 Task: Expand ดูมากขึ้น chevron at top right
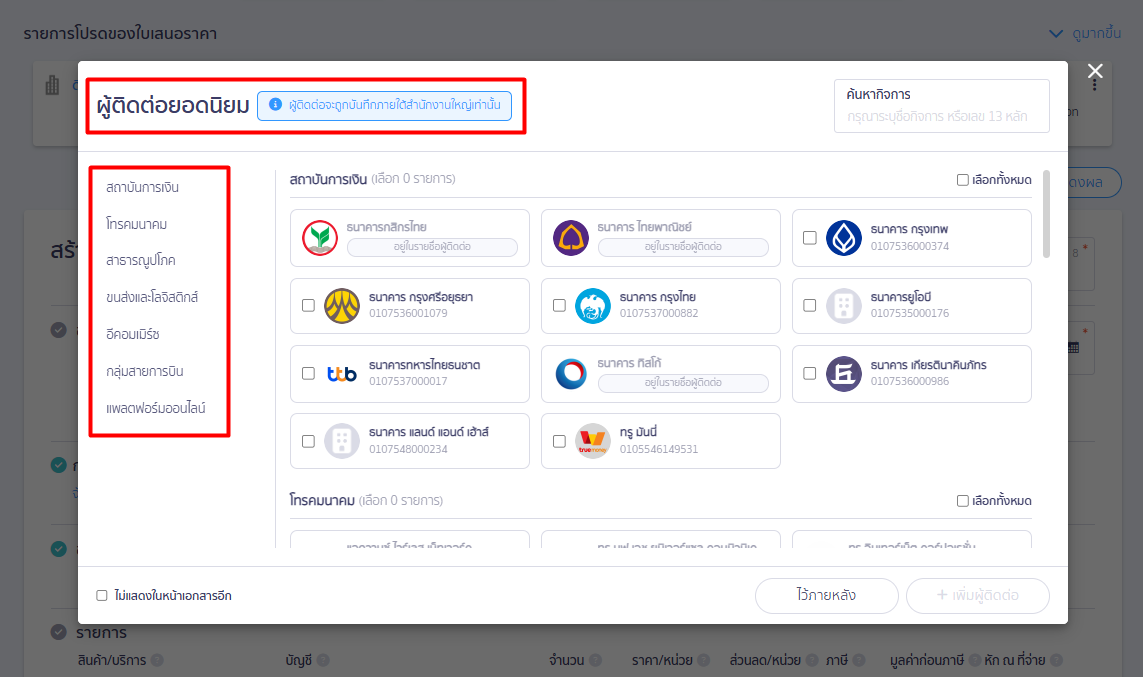click(x=1056, y=34)
